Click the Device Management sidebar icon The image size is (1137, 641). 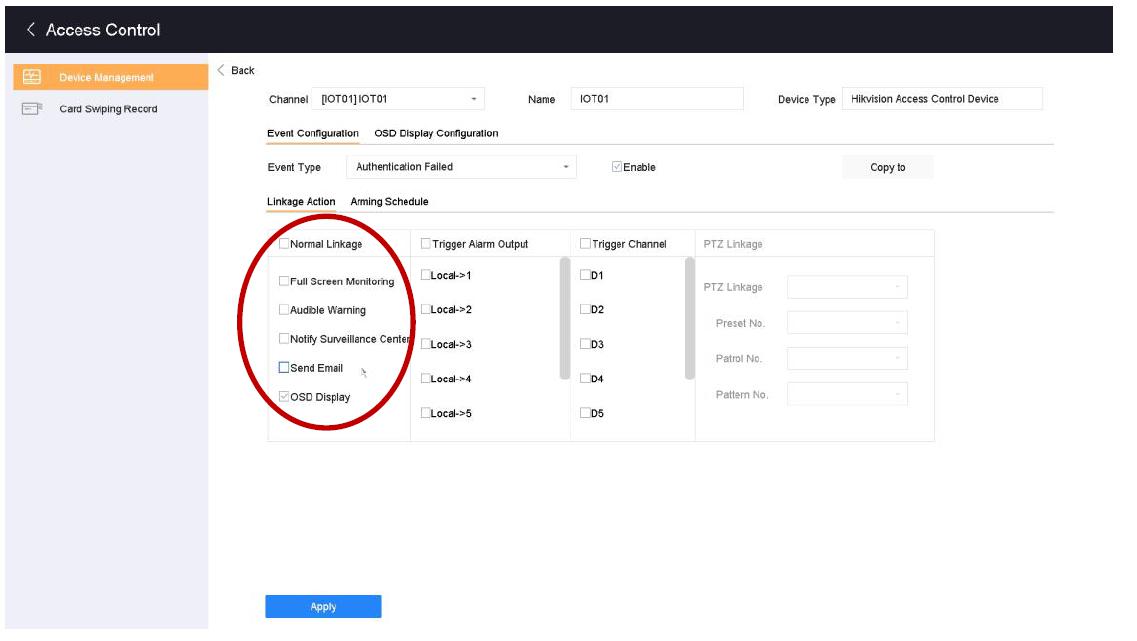click(31, 77)
